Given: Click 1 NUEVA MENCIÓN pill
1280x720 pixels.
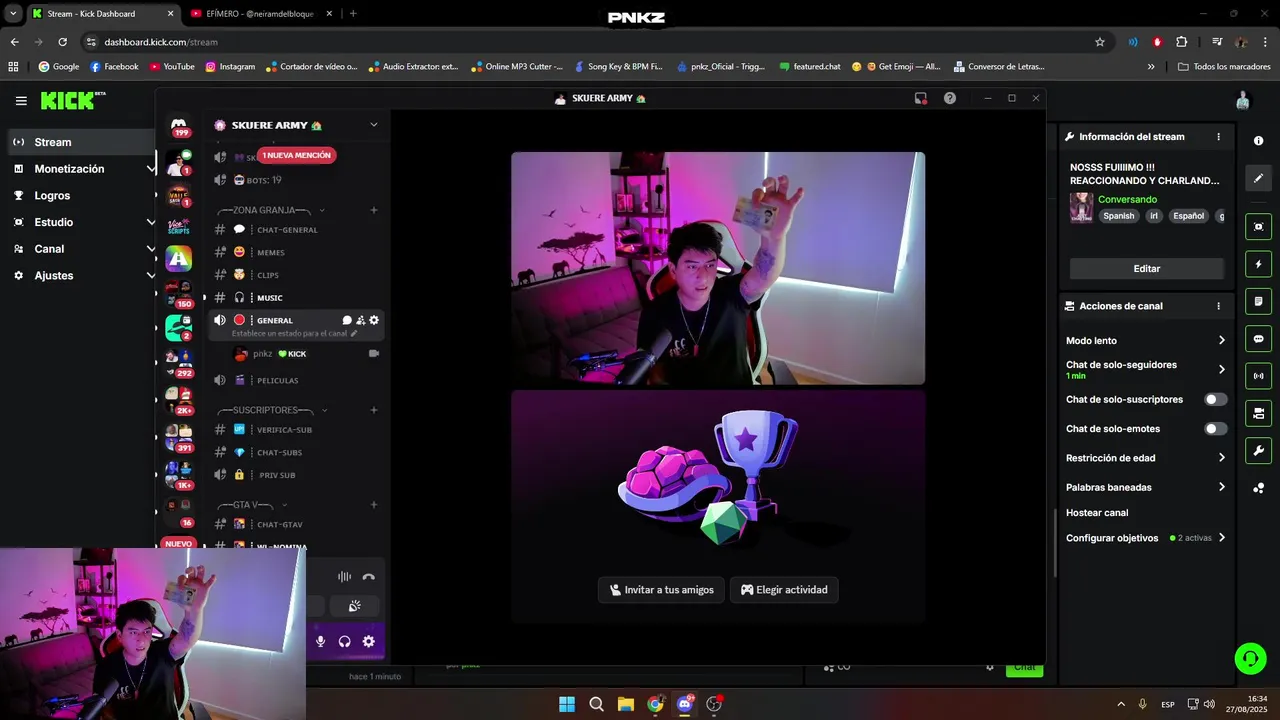Looking at the screenshot, I should tap(296, 155).
